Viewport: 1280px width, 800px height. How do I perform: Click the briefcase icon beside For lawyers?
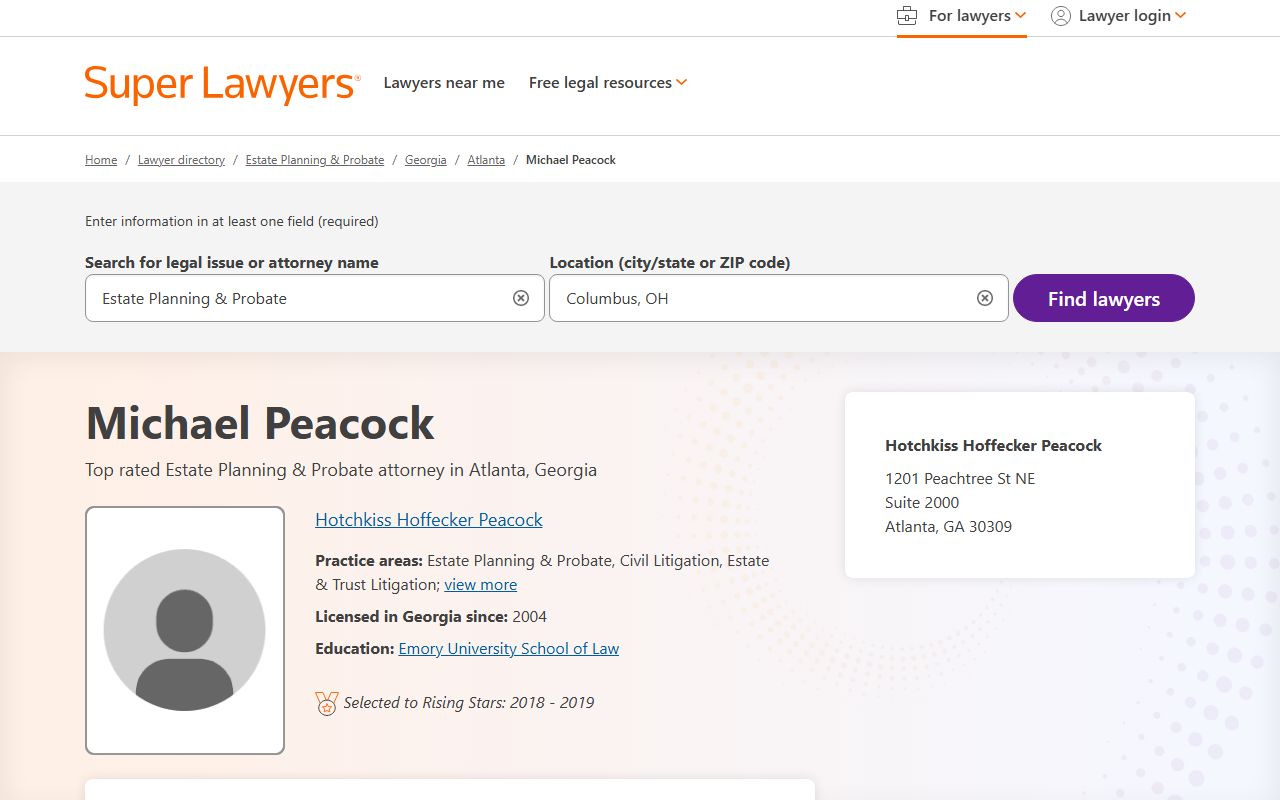pos(907,16)
